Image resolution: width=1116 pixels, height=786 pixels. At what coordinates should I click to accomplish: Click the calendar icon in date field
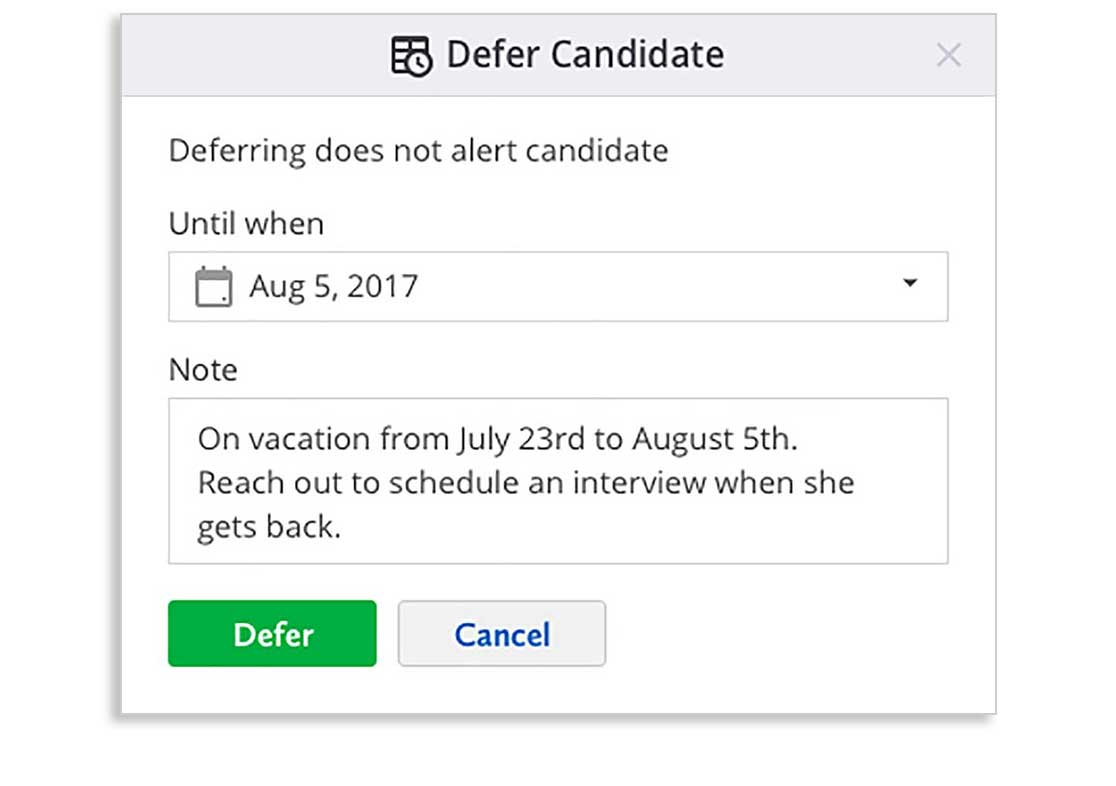[213, 287]
